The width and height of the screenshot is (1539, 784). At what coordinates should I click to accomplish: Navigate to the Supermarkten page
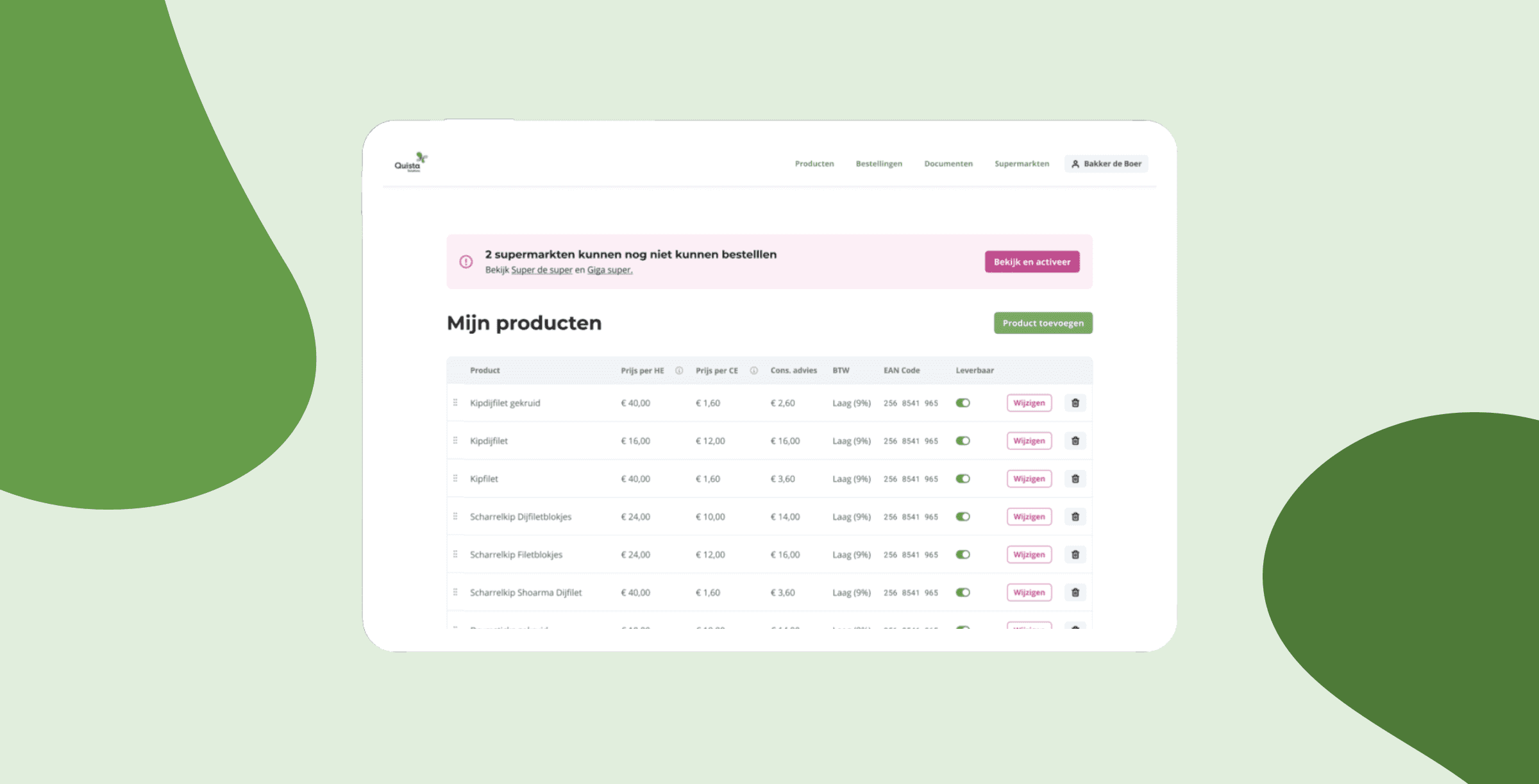pyautogui.click(x=1022, y=164)
